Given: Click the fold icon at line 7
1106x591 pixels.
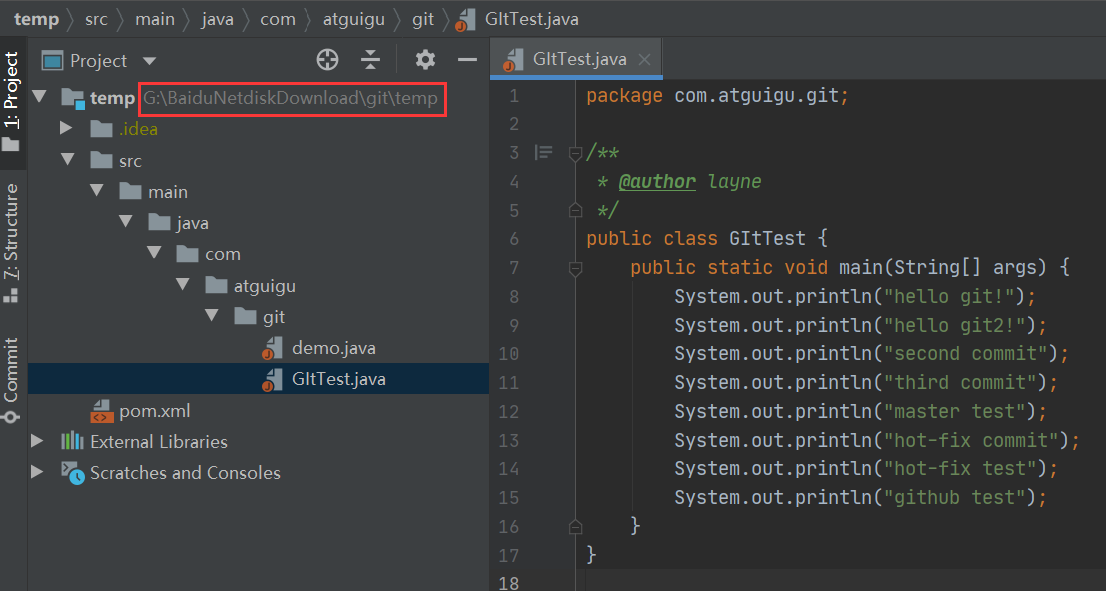Looking at the screenshot, I should pos(575,268).
